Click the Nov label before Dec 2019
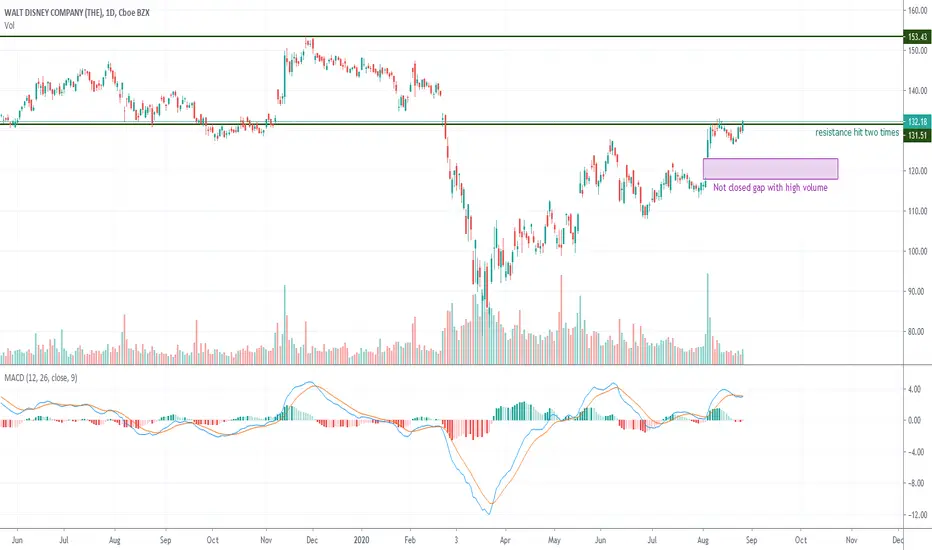Screen dimensions: 932x550 pos(266,540)
